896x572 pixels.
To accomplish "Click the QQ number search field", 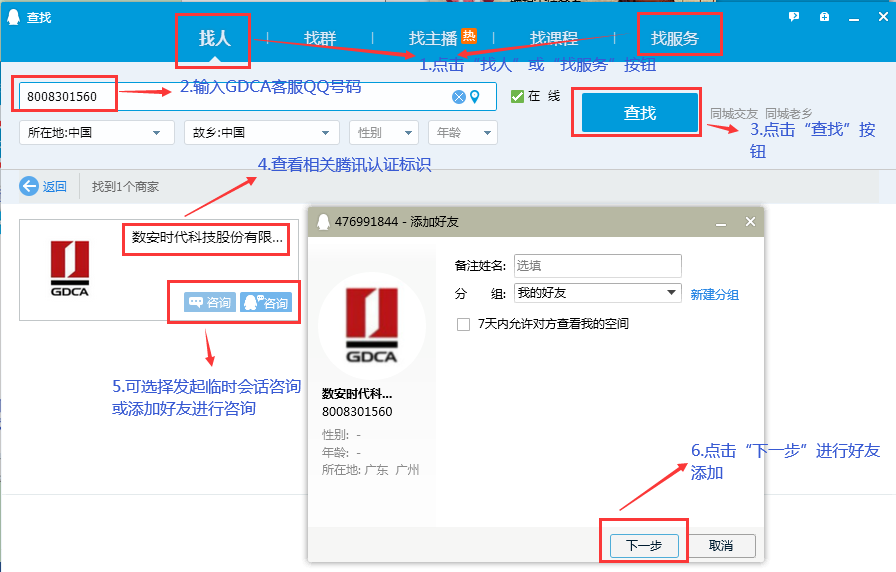I will coord(257,97).
